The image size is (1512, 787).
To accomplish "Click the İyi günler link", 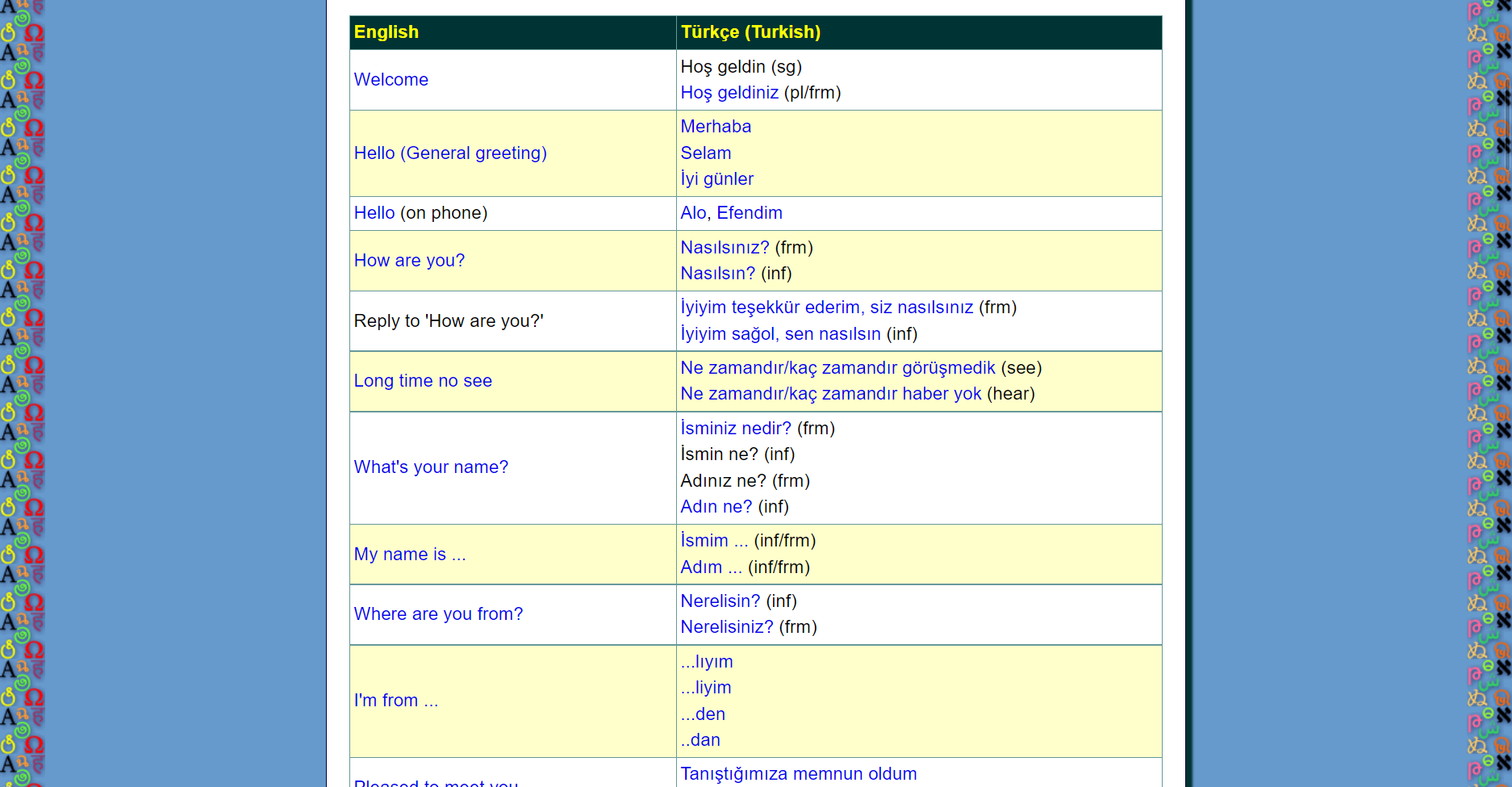I will 716,179.
